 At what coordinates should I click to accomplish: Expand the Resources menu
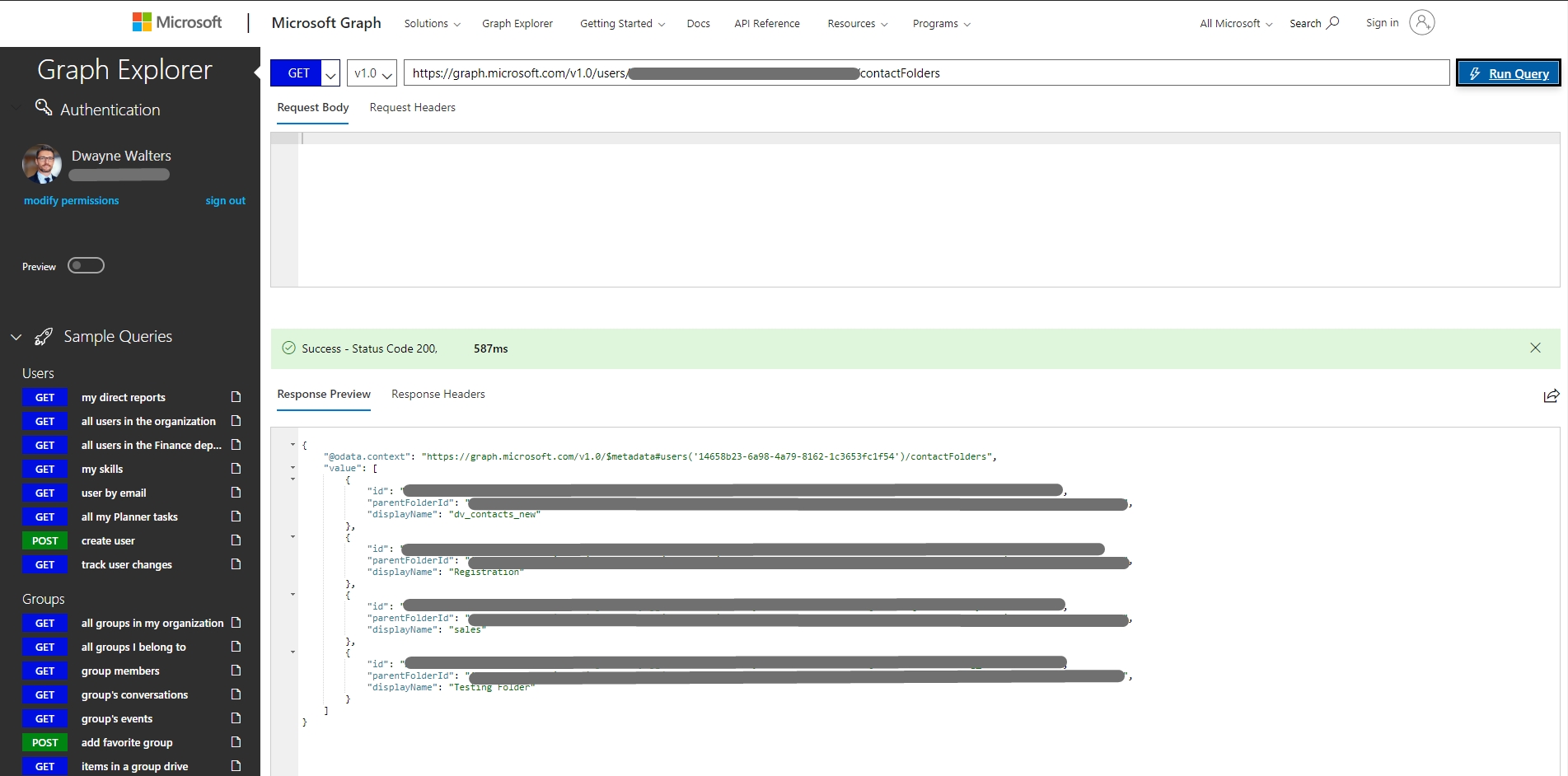tap(858, 23)
